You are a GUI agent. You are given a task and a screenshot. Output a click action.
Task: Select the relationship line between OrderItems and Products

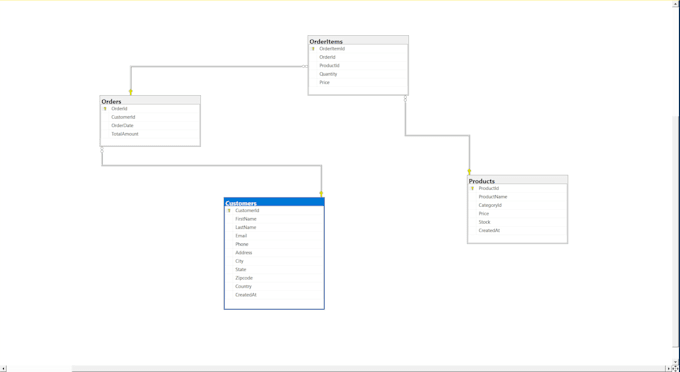[x=438, y=135]
